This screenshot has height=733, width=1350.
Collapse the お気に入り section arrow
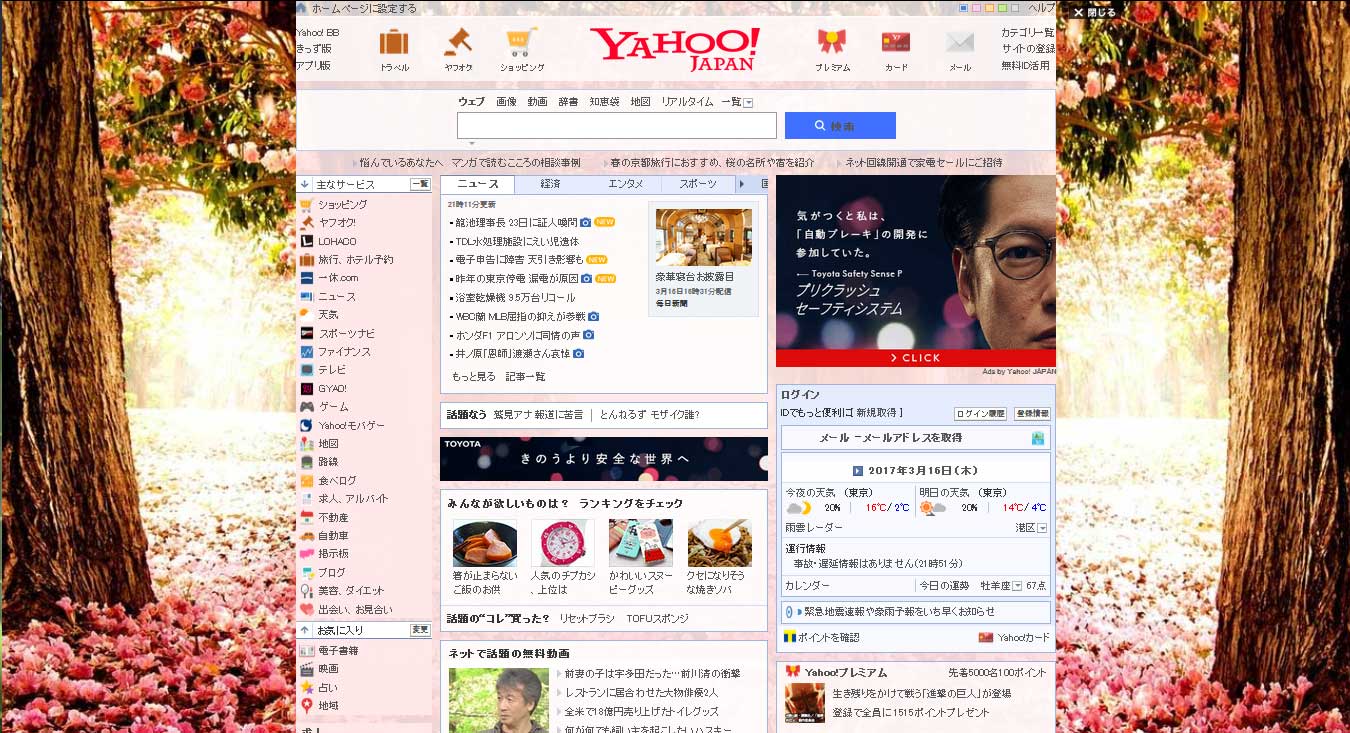click(305, 630)
